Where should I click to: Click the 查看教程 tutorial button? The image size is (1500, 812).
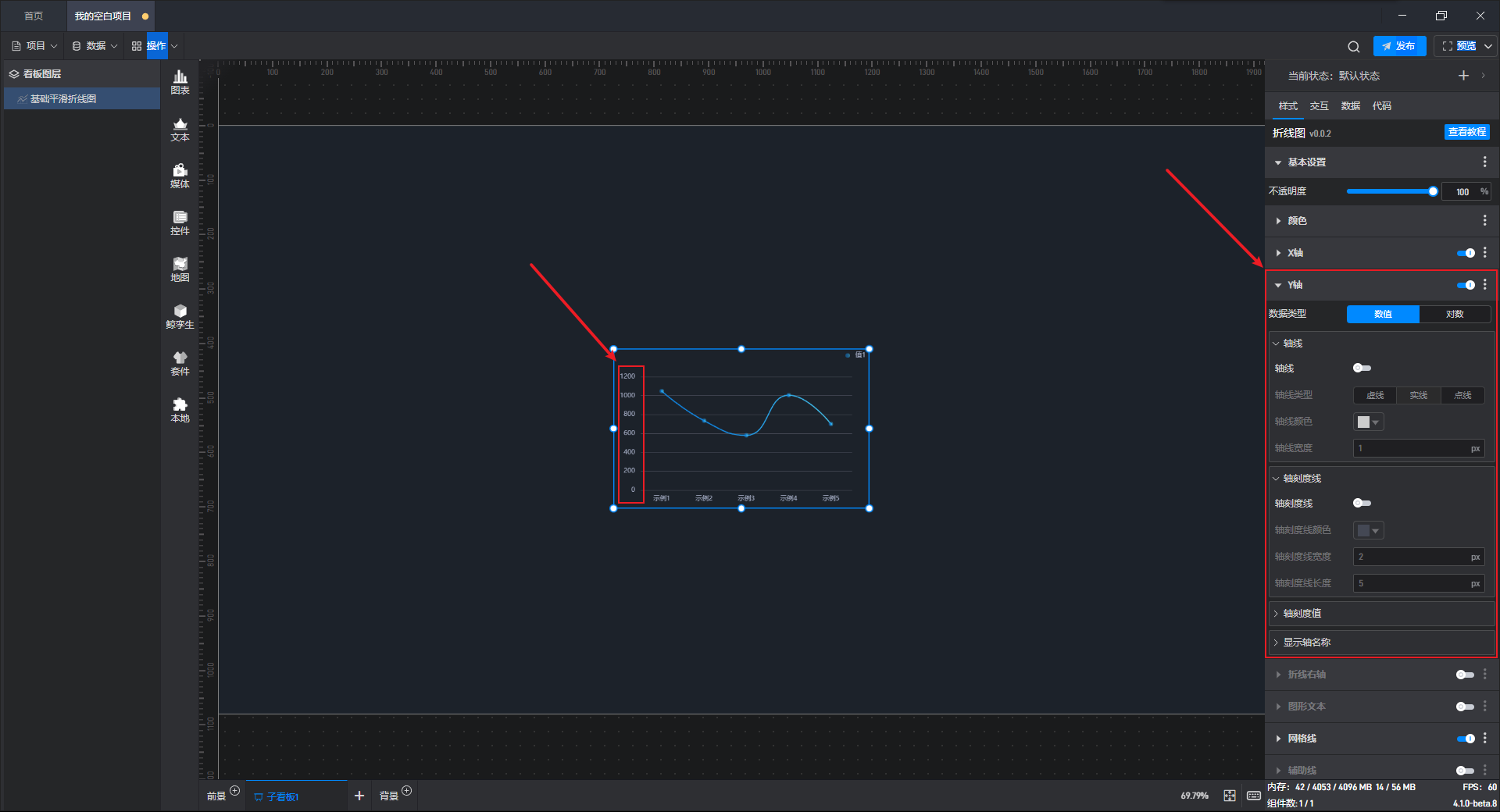[1467, 132]
